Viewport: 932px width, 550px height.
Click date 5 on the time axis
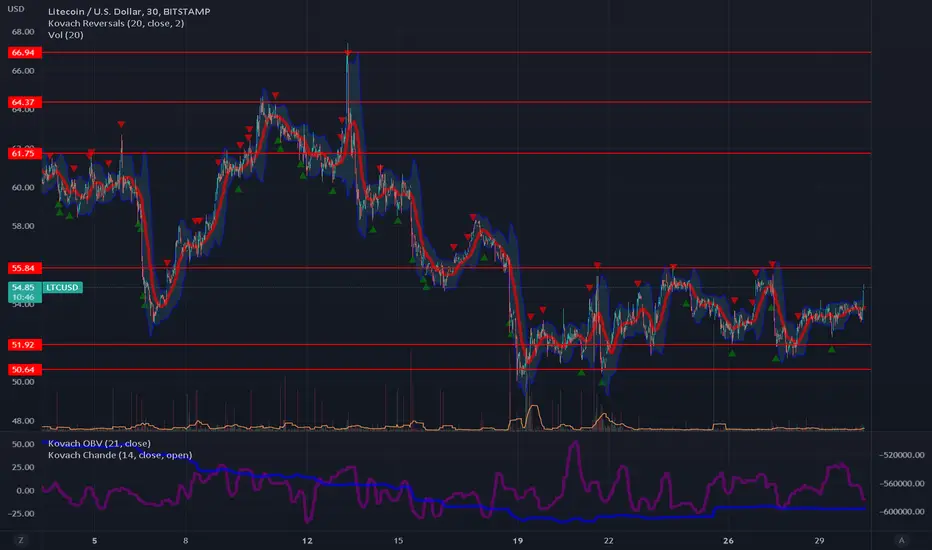coord(95,541)
